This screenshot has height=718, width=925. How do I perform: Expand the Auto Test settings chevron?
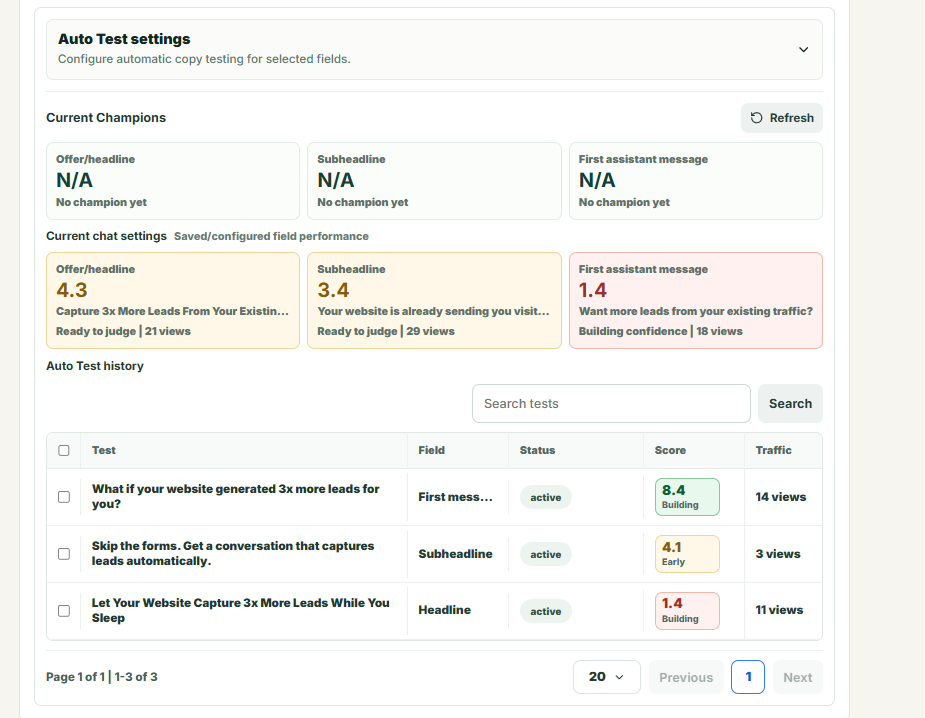[x=803, y=50]
